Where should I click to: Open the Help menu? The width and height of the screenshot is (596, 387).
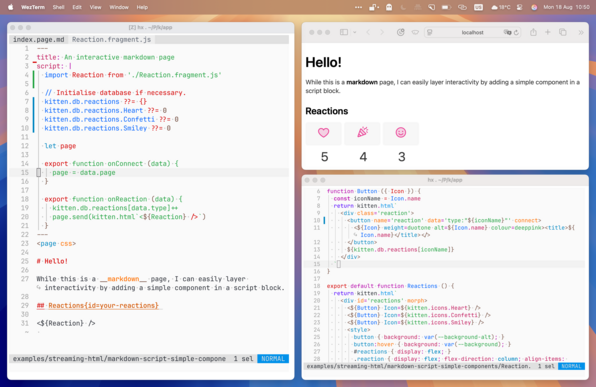(142, 7)
